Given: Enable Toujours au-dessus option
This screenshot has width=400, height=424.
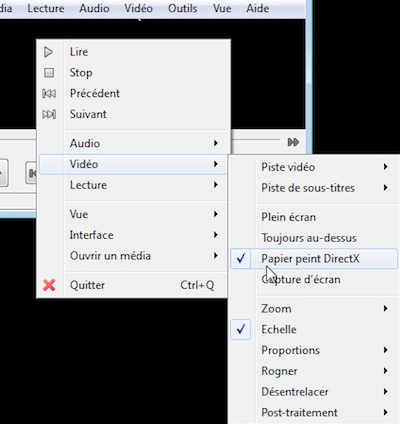Looking at the screenshot, I should coord(309,238).
